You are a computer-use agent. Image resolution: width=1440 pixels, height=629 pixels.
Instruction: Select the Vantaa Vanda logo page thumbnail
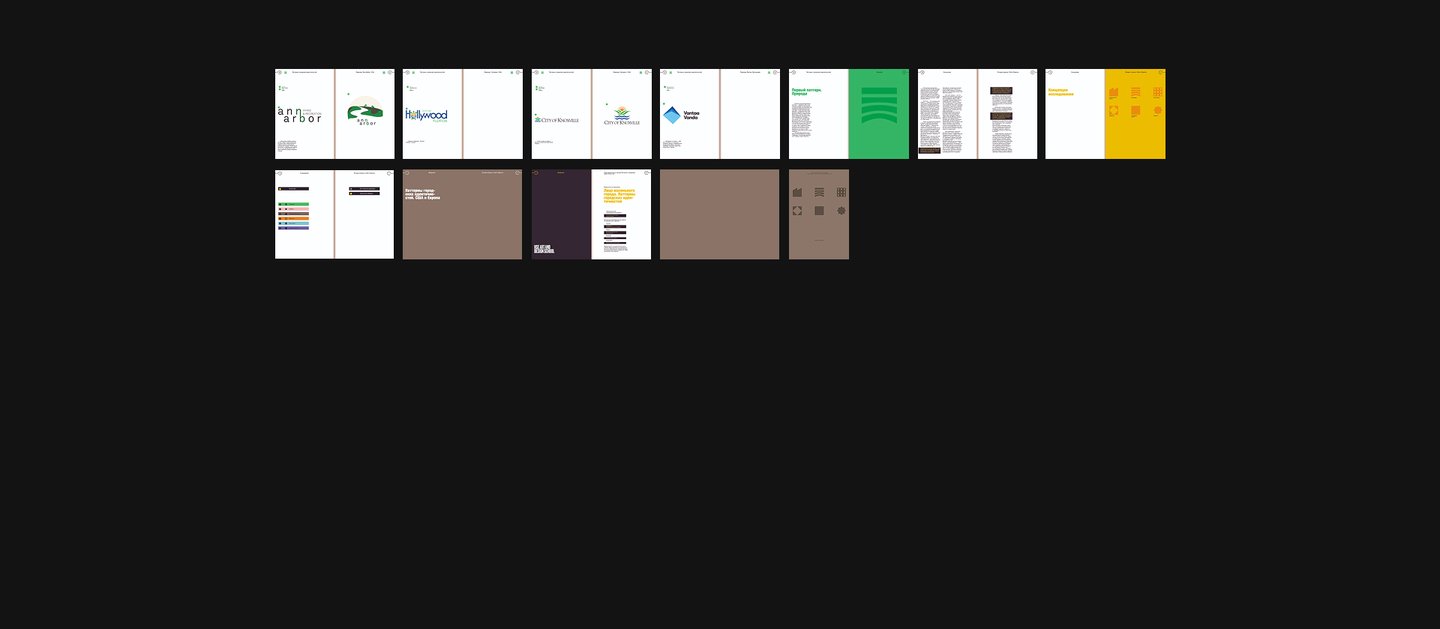pos(689,114)
